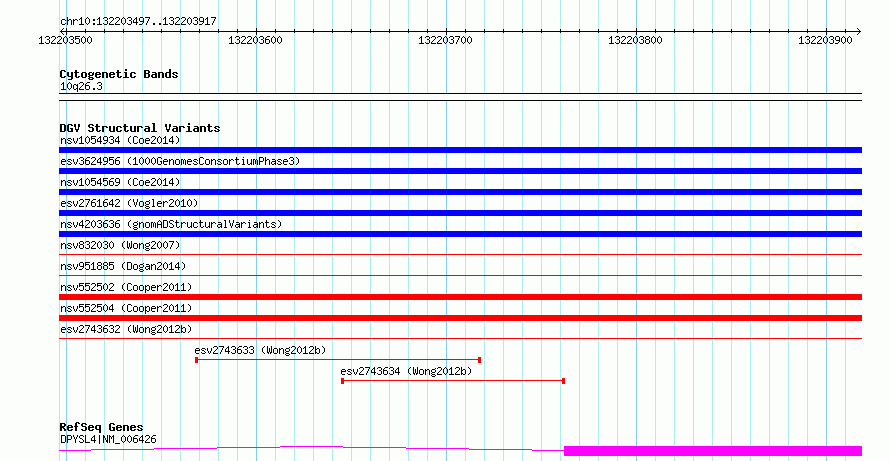Click the esv2761642 (Vogler2010) label
This screenshot has height=461, width=890.
coord(129,203)
